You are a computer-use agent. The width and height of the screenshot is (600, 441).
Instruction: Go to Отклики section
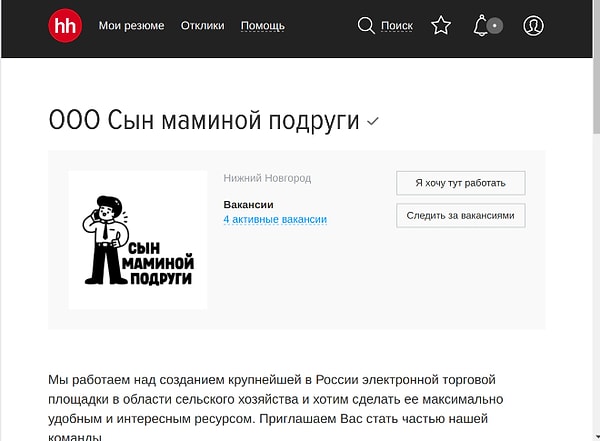tap(202, 26)
